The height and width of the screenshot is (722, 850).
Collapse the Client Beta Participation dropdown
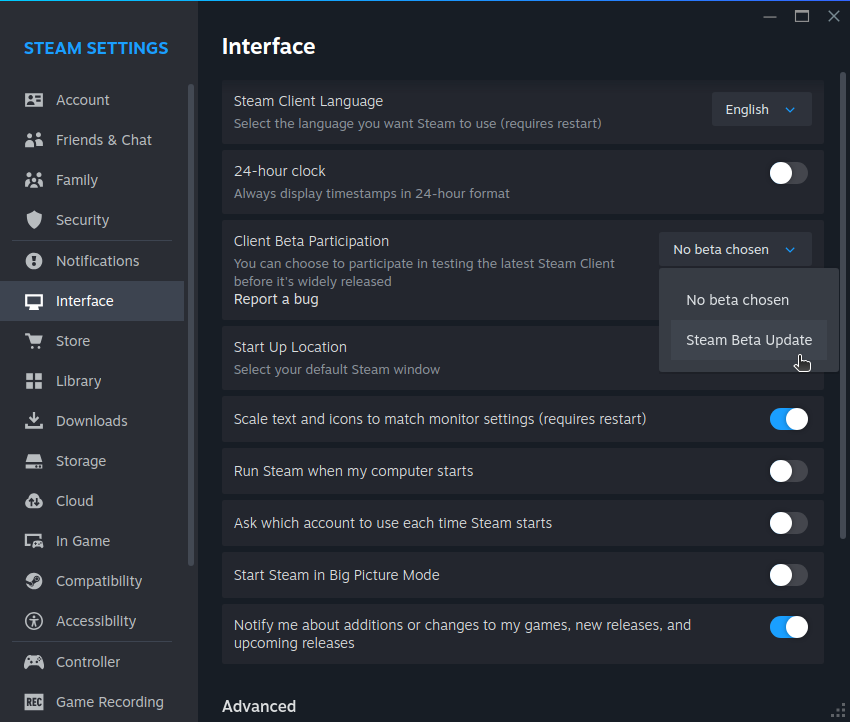(735, 249)
